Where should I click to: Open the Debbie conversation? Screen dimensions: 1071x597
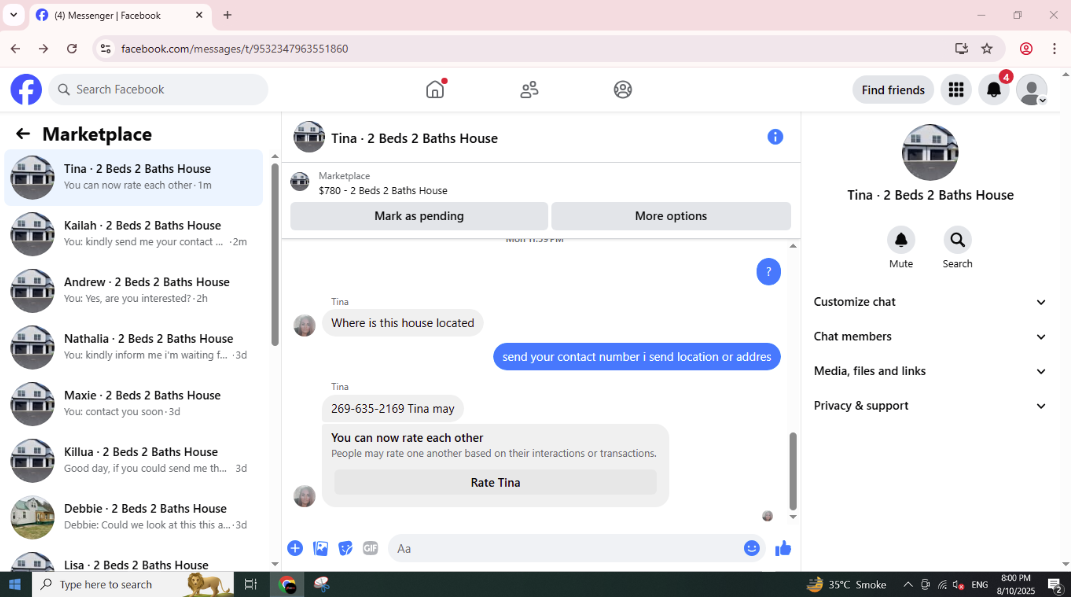click(134, 517)
